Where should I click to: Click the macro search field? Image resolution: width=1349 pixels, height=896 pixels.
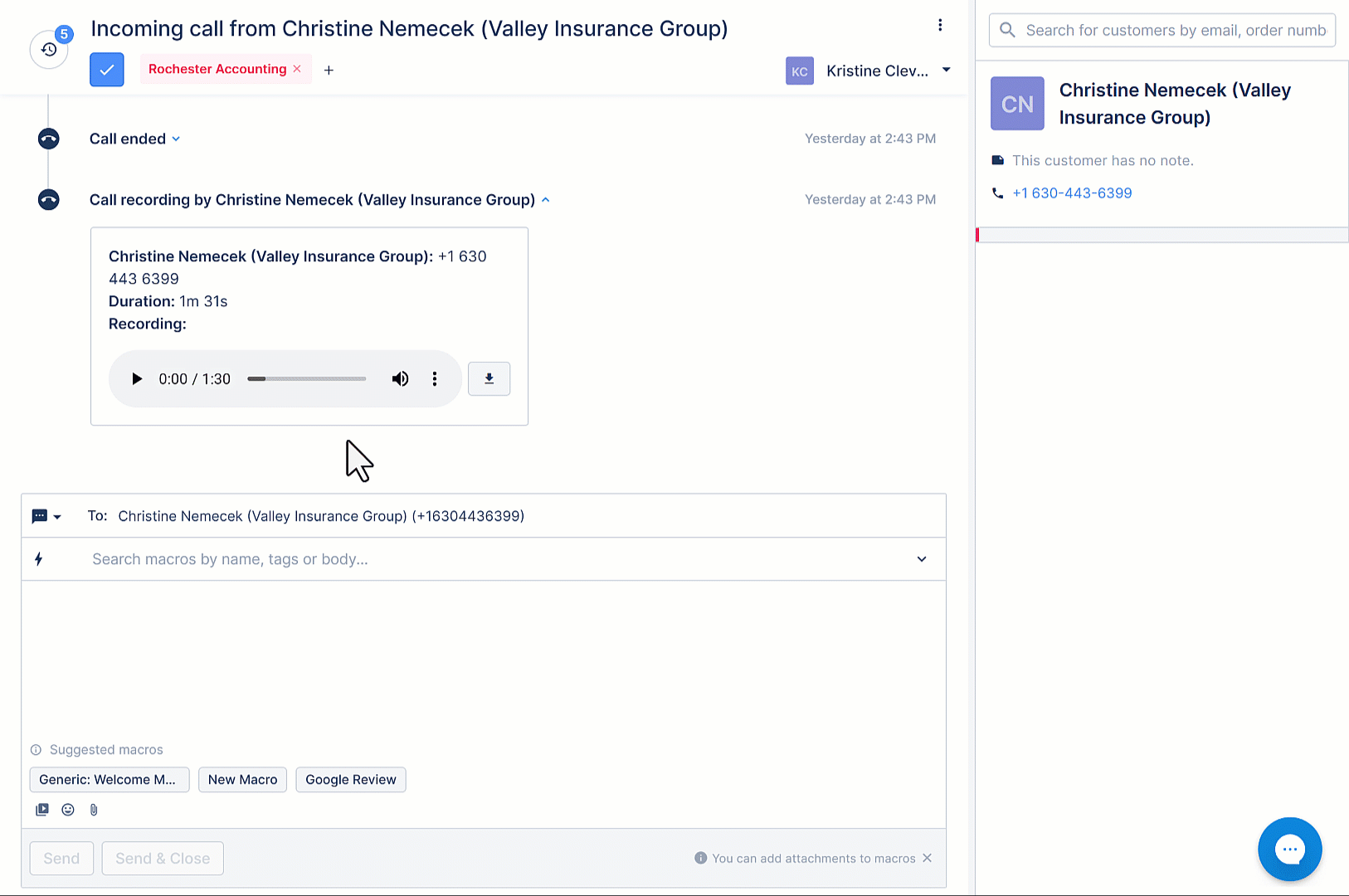pyautogui.click(x=498, y=559)
